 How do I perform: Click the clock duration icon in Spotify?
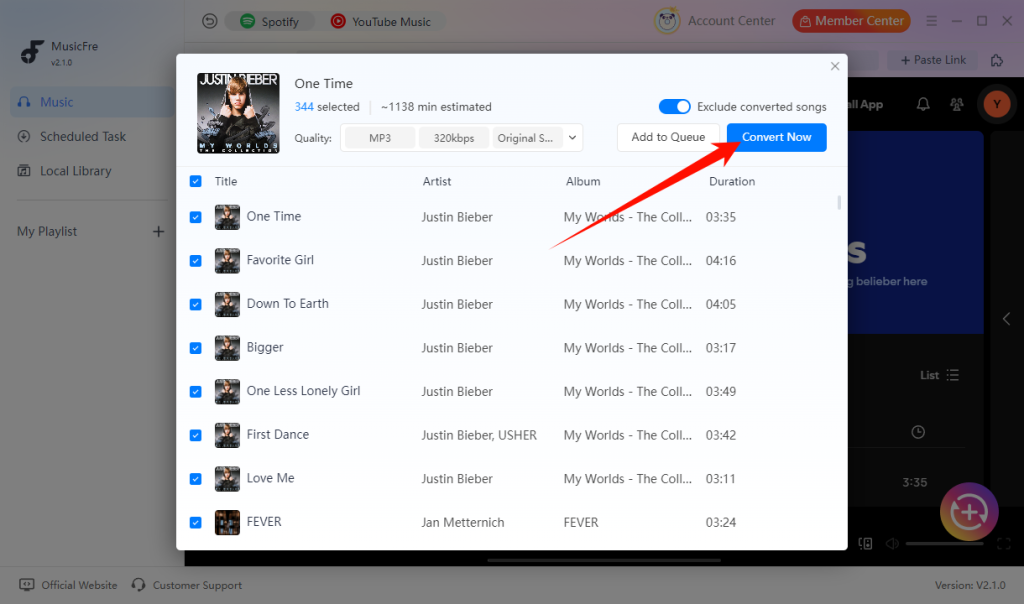click(x=918, y=432)
